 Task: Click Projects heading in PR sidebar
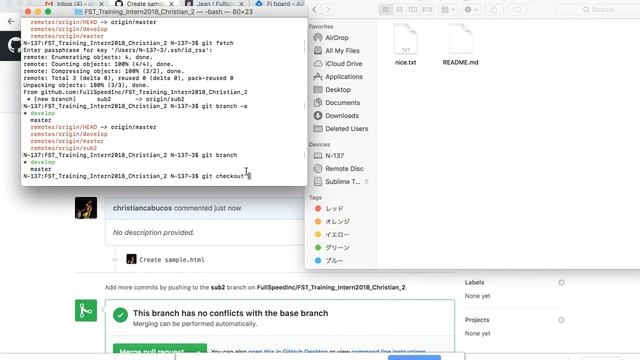477,320
